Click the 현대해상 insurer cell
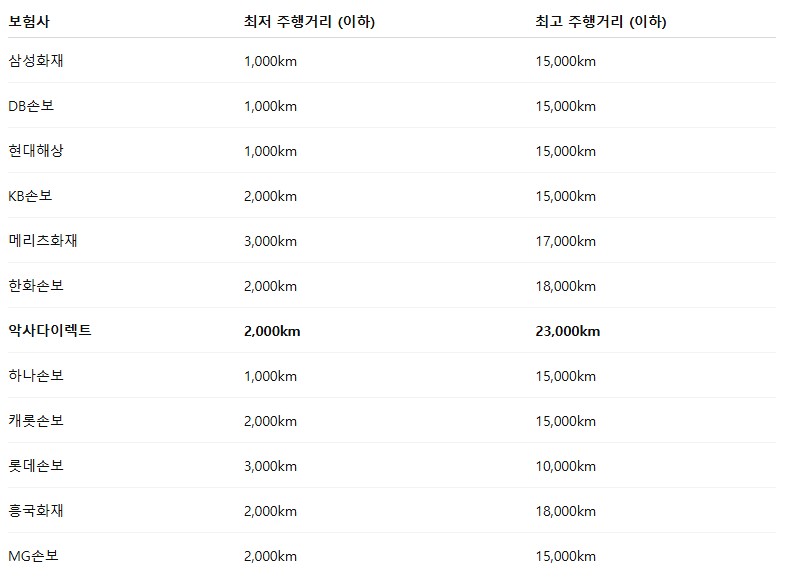The image size is (799, 586). click(x=36, y=151)
